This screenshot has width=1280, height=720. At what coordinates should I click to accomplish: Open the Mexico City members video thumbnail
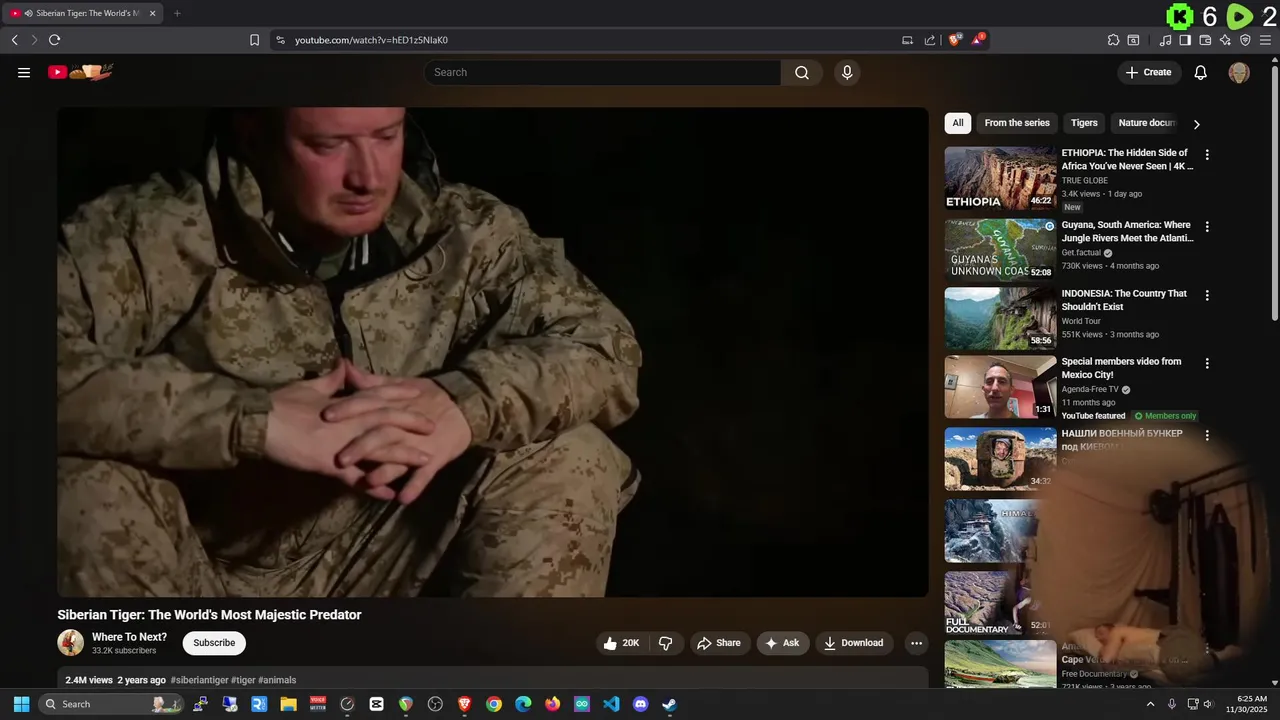coord(1000,387)
